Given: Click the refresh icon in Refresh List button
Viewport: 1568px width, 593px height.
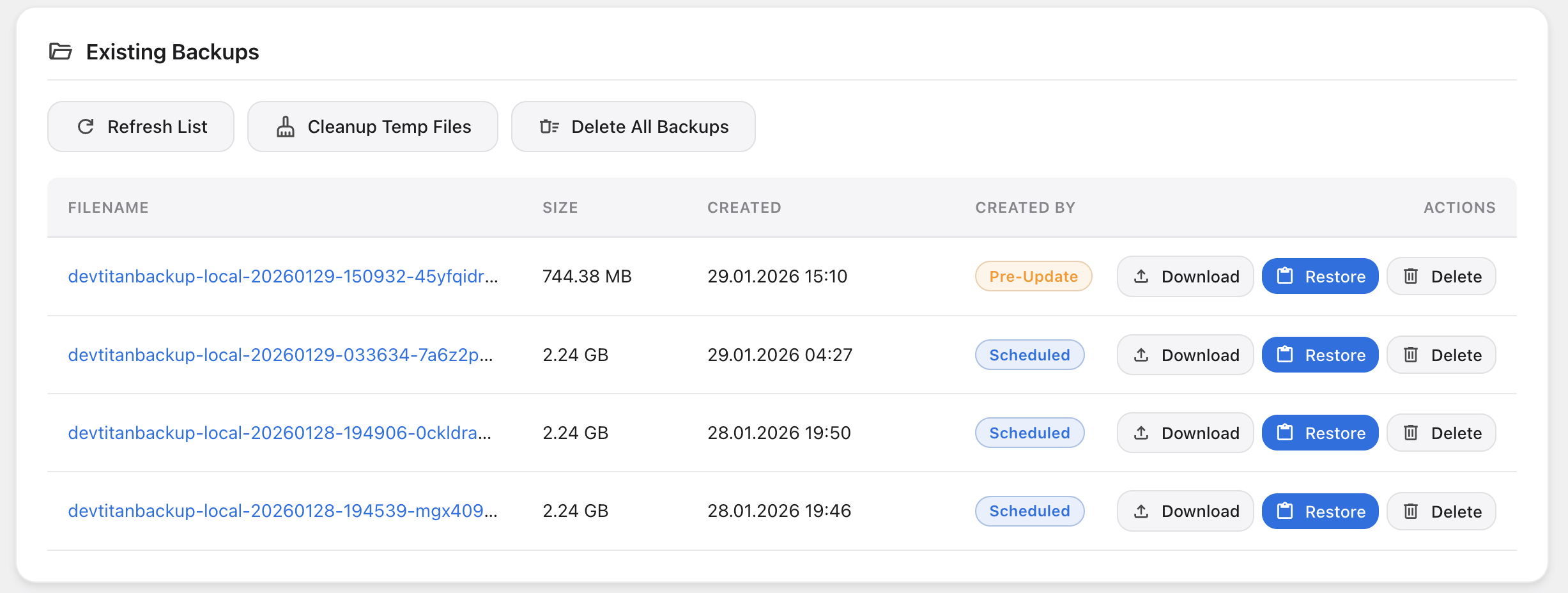Looking at the screenshot, I should click(x=86, y=127).
